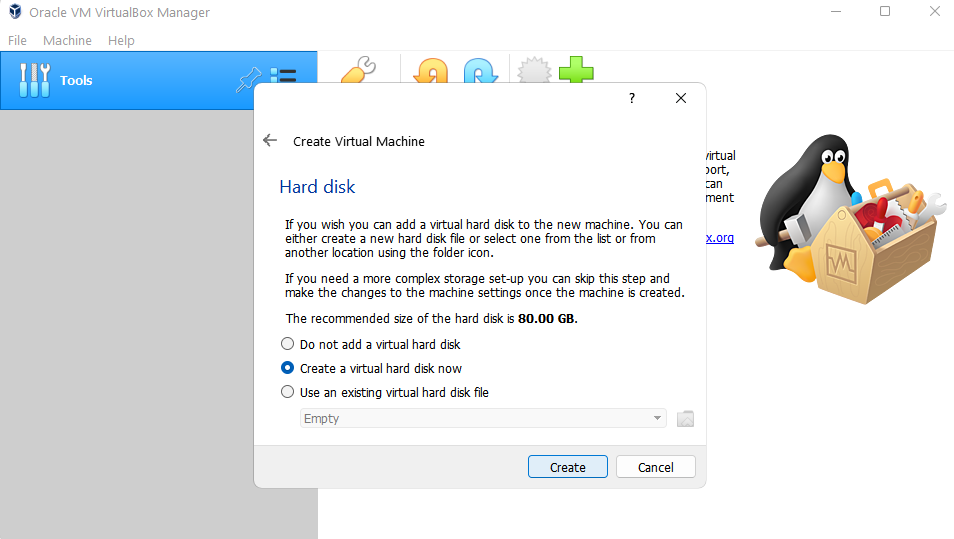
Task: Click the grey New machine starburst icon
Action: coord(534,70)
